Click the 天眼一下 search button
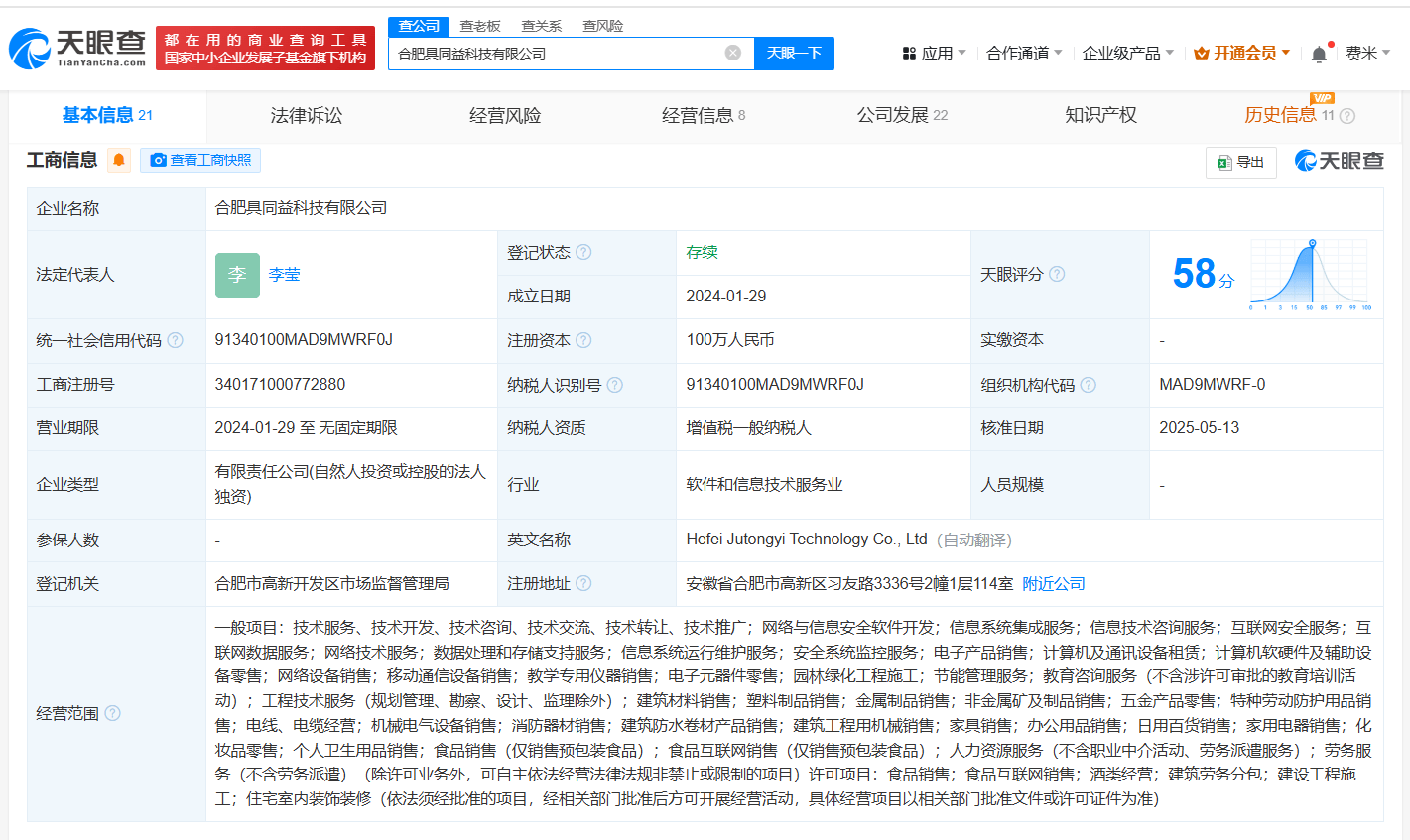Screen dimensions: 1410x840 [794, 53]
